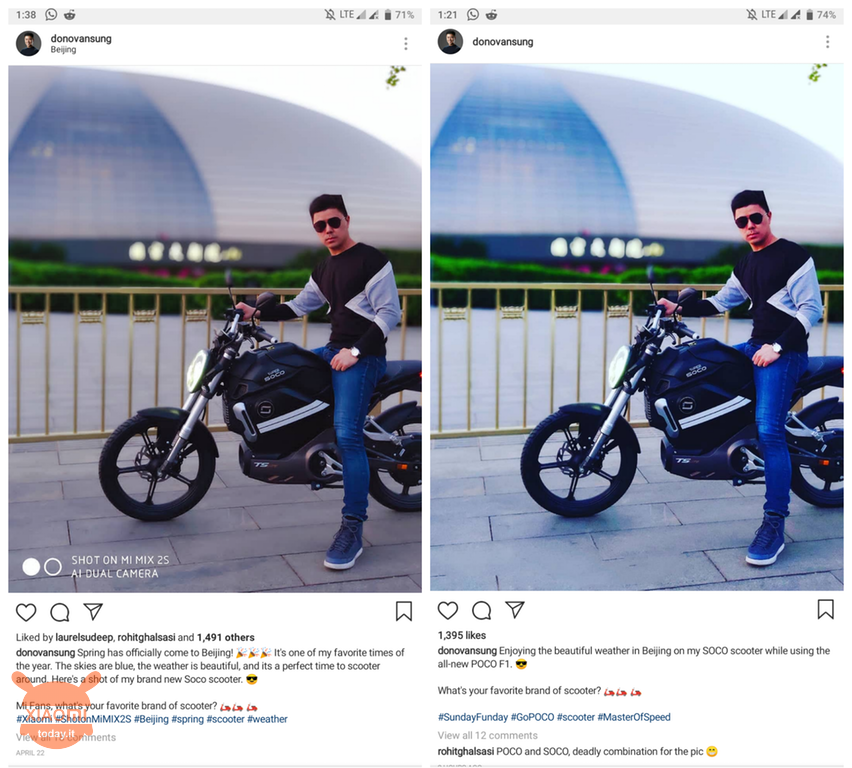This screenshot has width=852, height=768.
Task: Open #GoPOCO hashtag link
Action: [532, 717]
